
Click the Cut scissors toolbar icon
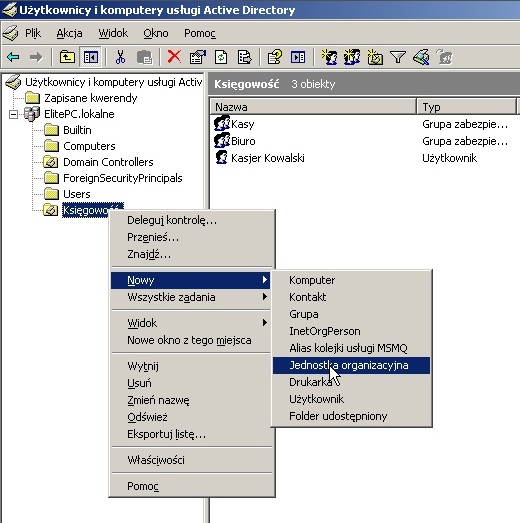coord(120,57)
